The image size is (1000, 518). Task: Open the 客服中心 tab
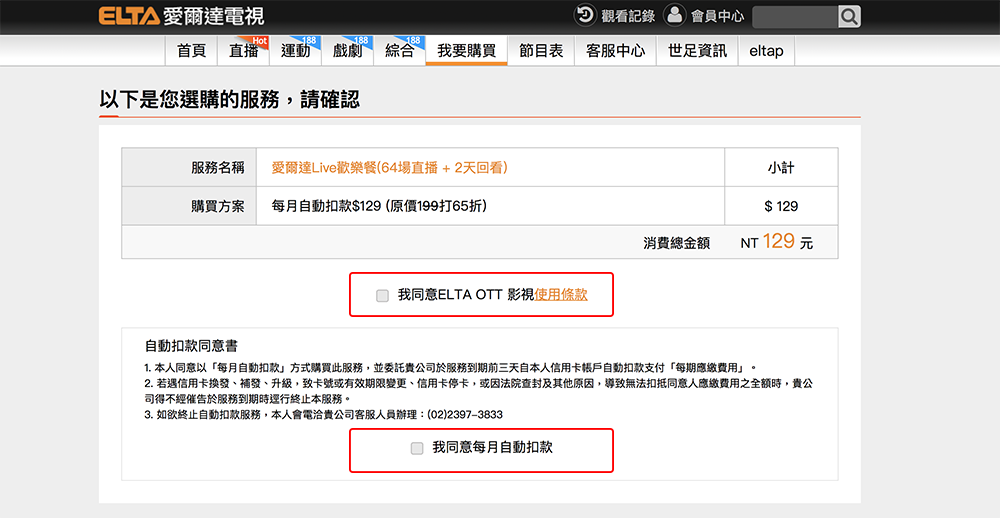[x=615, y=51]
